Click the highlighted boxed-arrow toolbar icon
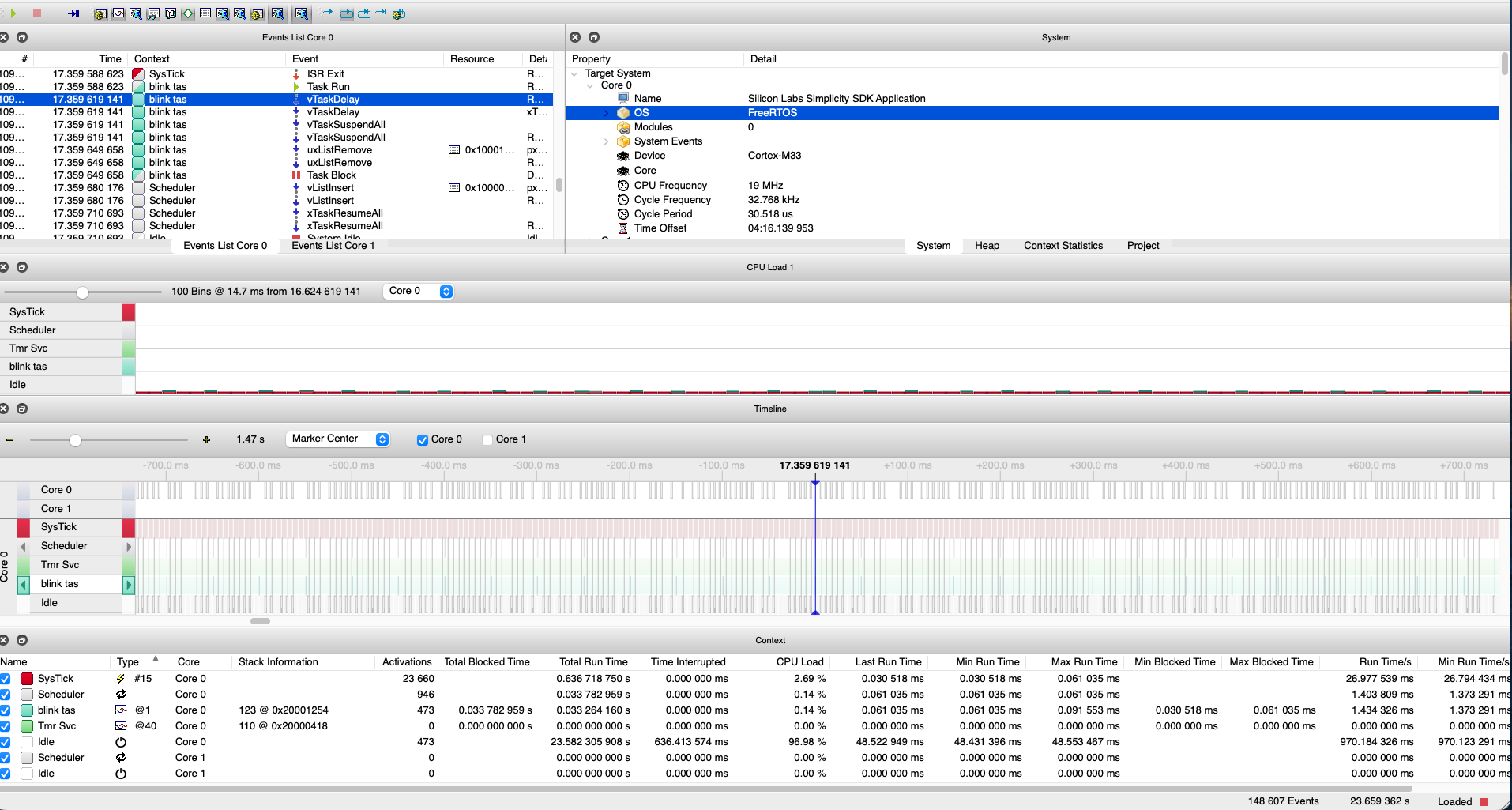 (347, 13)
